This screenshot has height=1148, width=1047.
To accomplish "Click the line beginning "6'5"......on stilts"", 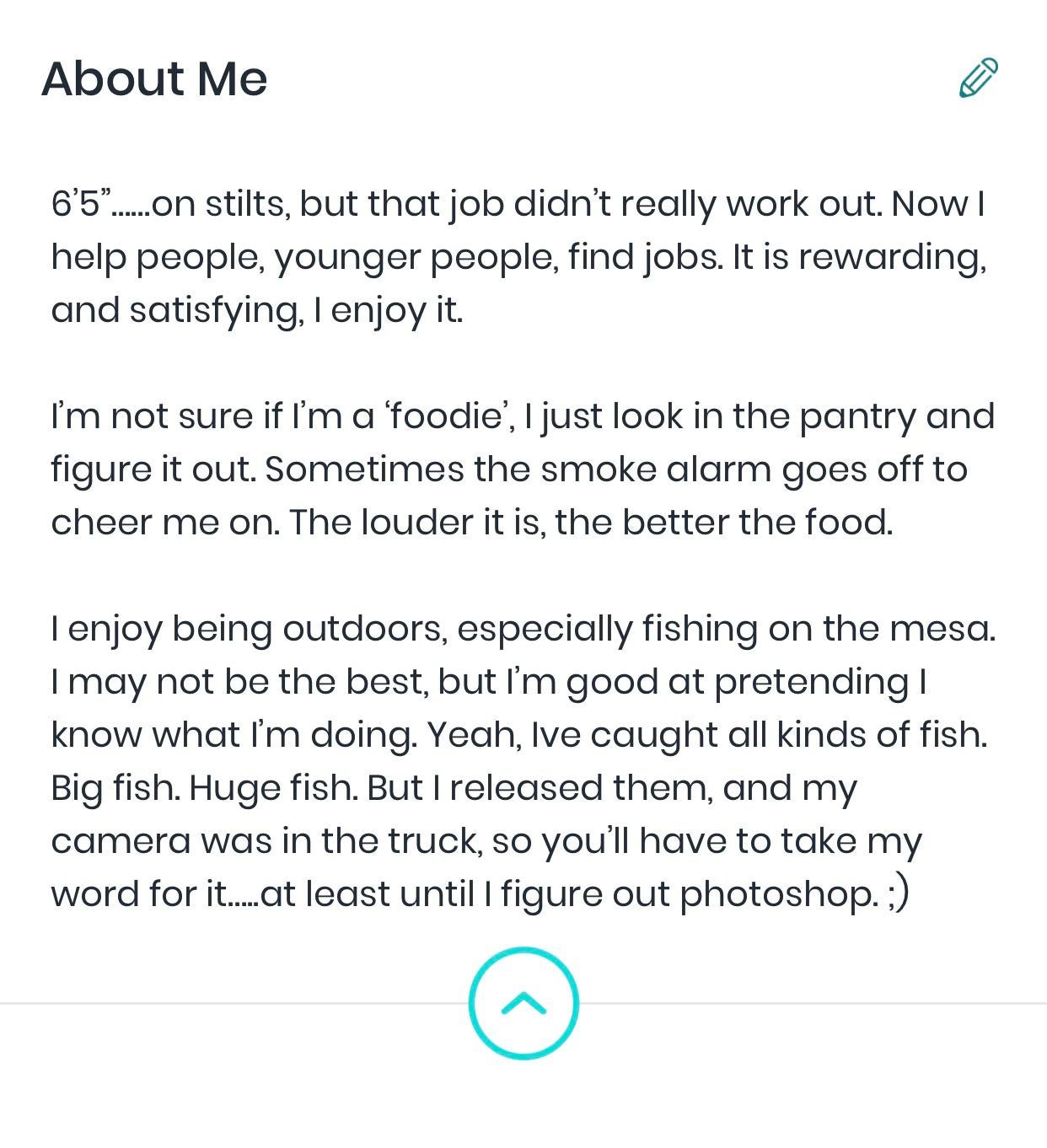I will click(x=518, y=204).
